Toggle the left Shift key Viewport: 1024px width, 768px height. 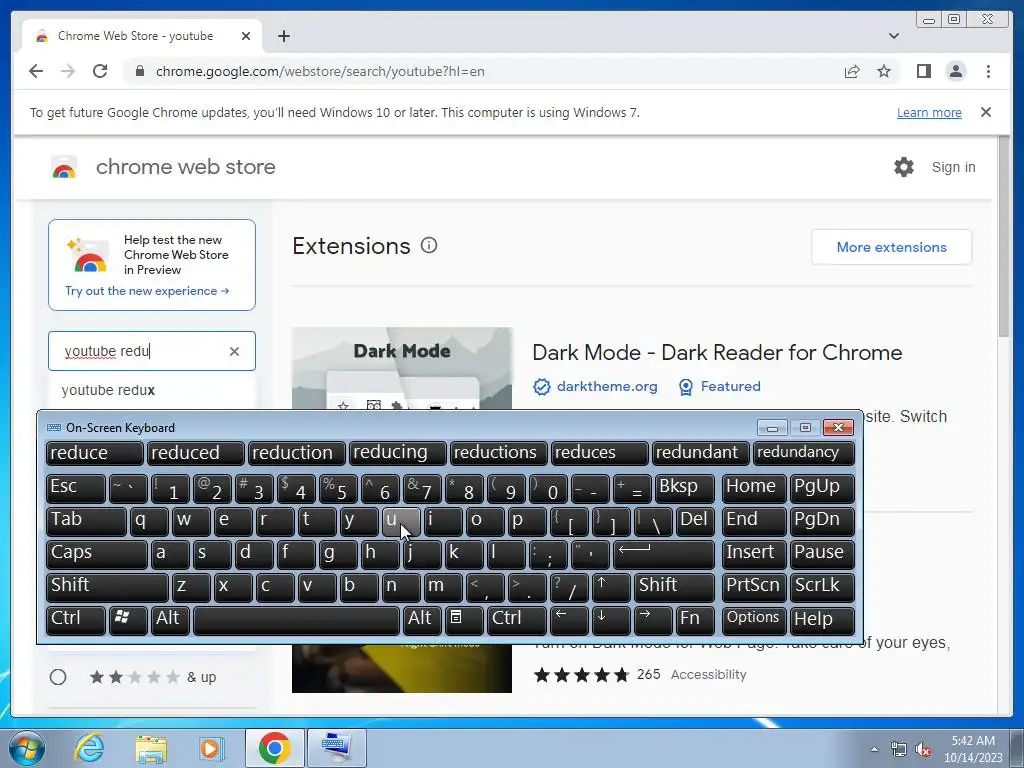tap(107, 586)
